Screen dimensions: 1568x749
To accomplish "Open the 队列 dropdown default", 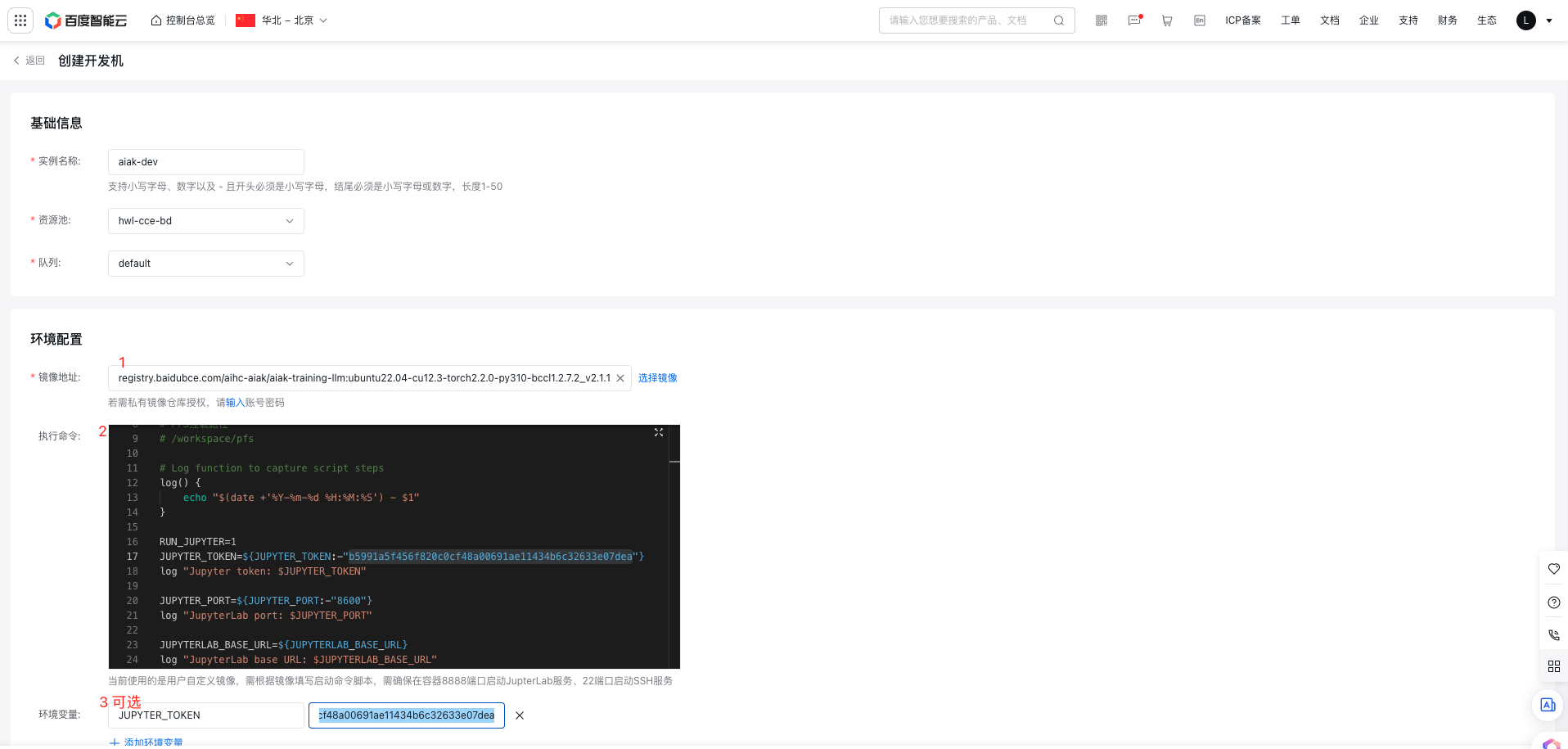I will coord(206,264).
